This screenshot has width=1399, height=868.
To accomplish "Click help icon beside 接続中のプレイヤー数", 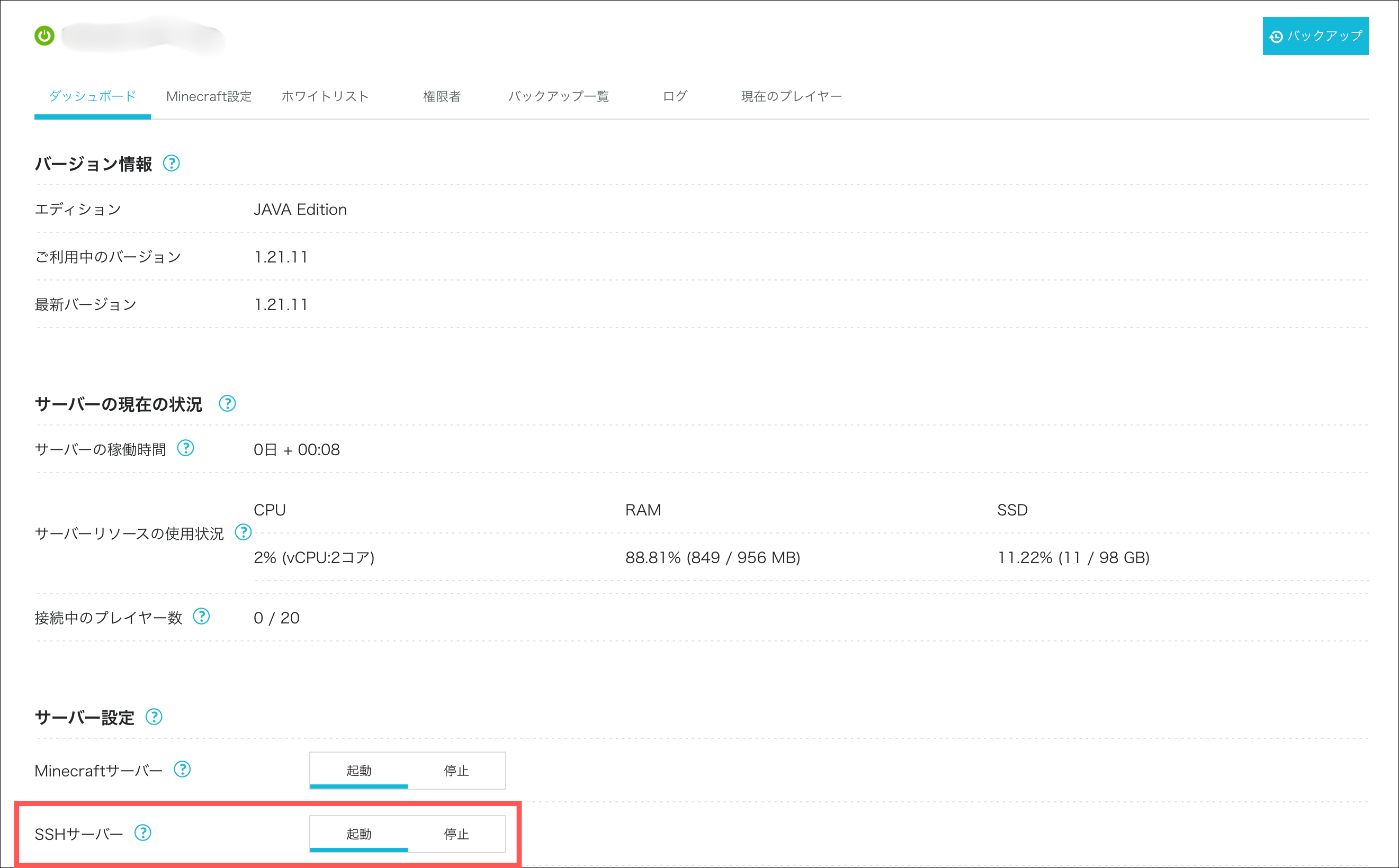I will [202, 617].
